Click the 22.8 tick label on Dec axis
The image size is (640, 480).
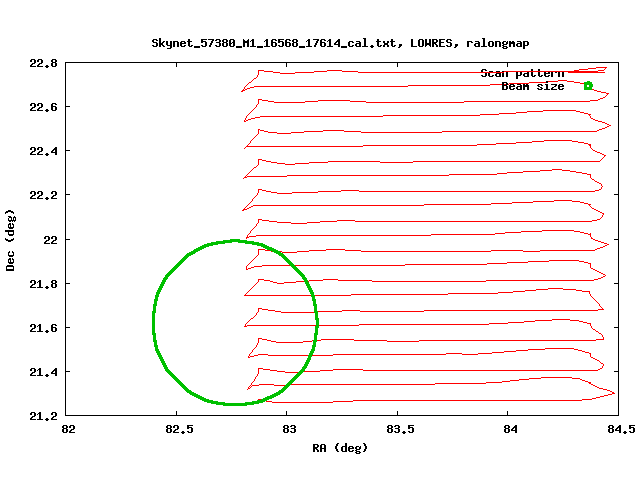tap(41, 64)
